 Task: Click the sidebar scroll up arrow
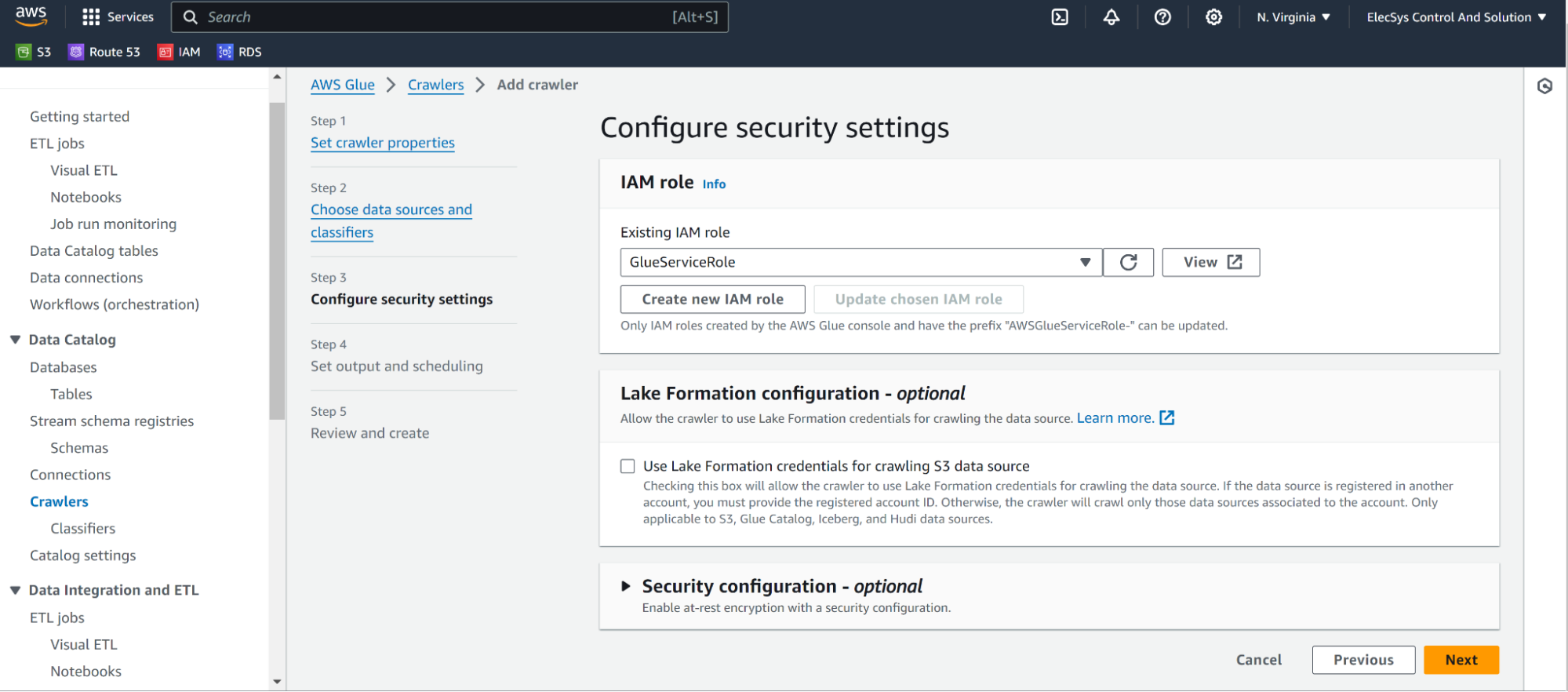click(x=277, y=77)
